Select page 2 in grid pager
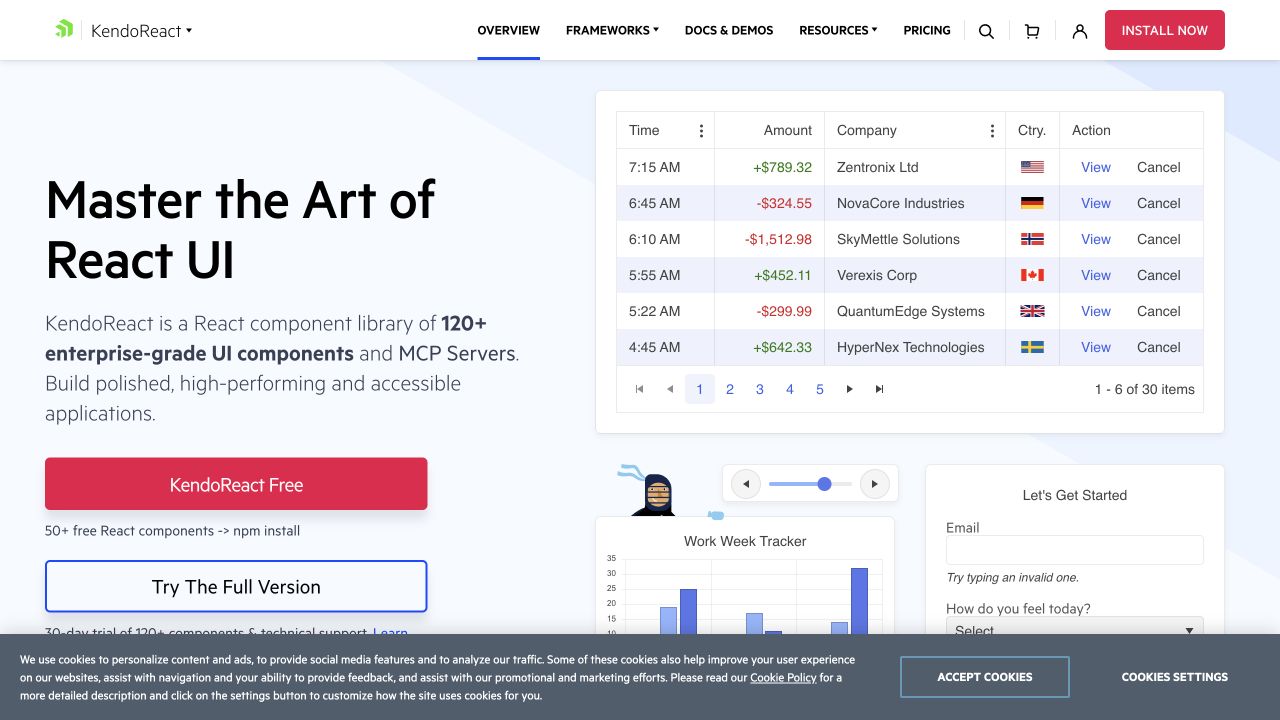The height and width of the screenshot is (720, 1280). pos(730,389)
